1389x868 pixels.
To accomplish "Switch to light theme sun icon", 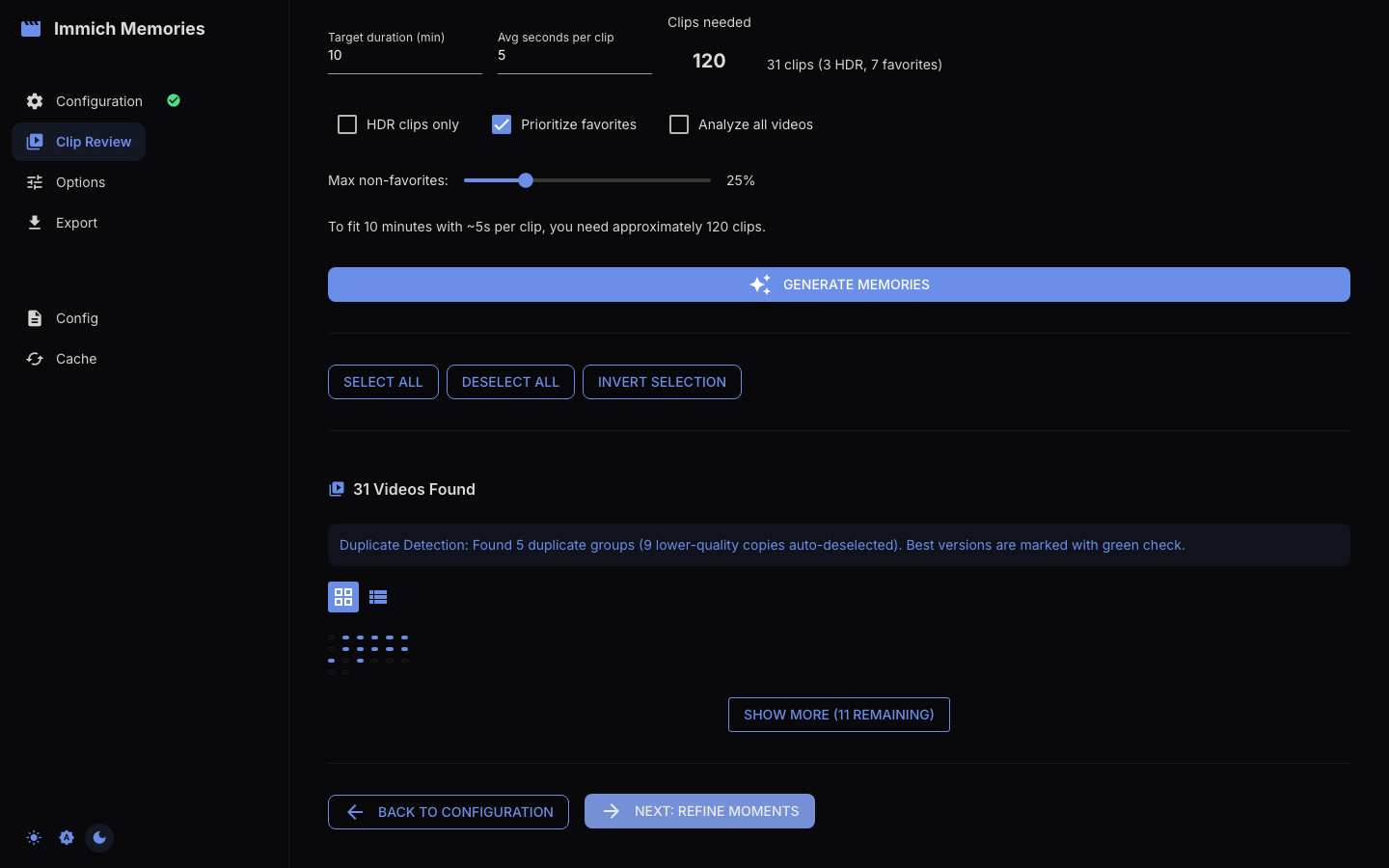I will [x=34, y=838].
